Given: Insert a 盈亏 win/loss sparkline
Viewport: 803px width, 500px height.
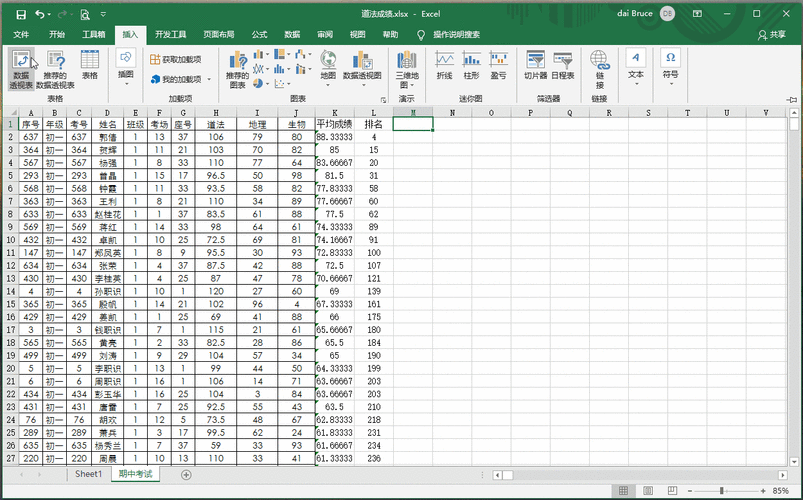Looking at the screenshot, I should (x=498, y=65).
